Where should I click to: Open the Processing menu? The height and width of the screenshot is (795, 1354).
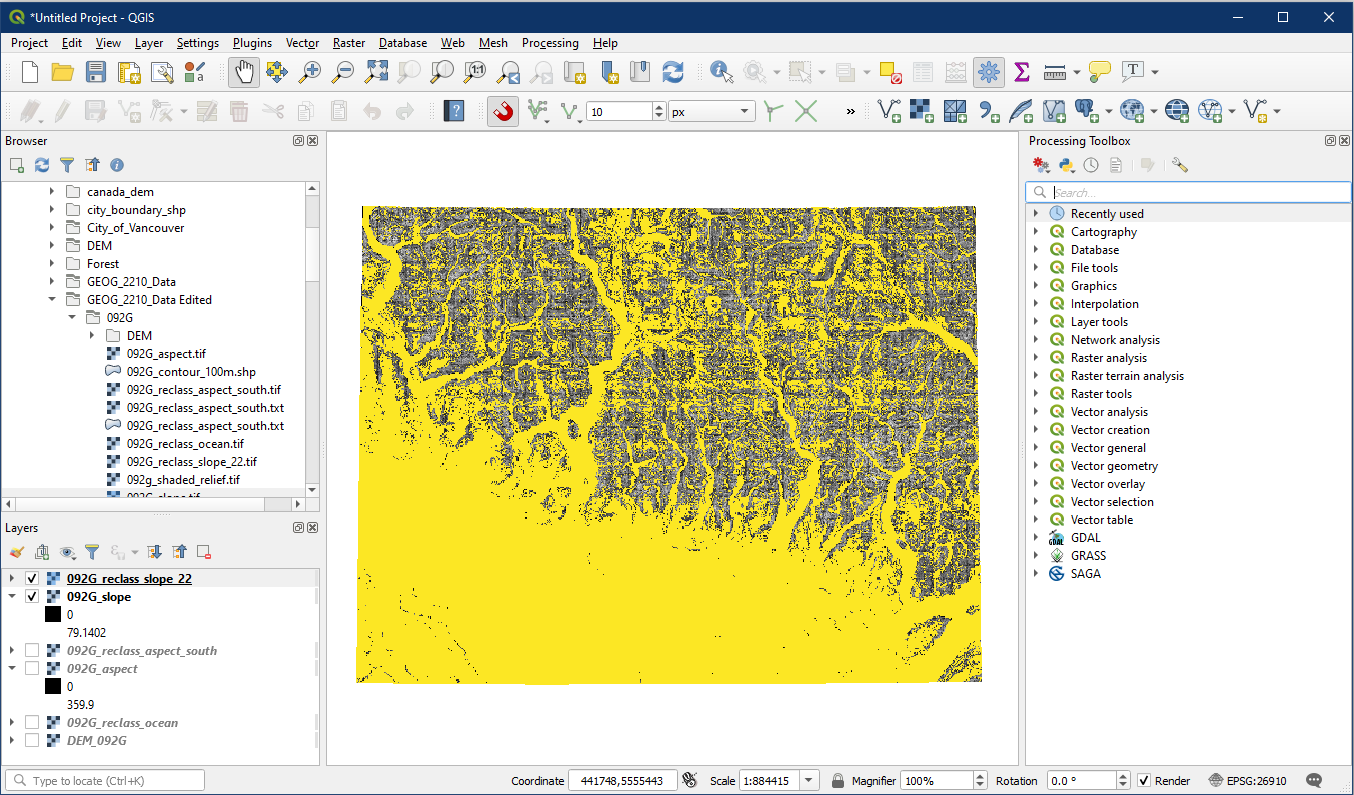click(550, 43)
